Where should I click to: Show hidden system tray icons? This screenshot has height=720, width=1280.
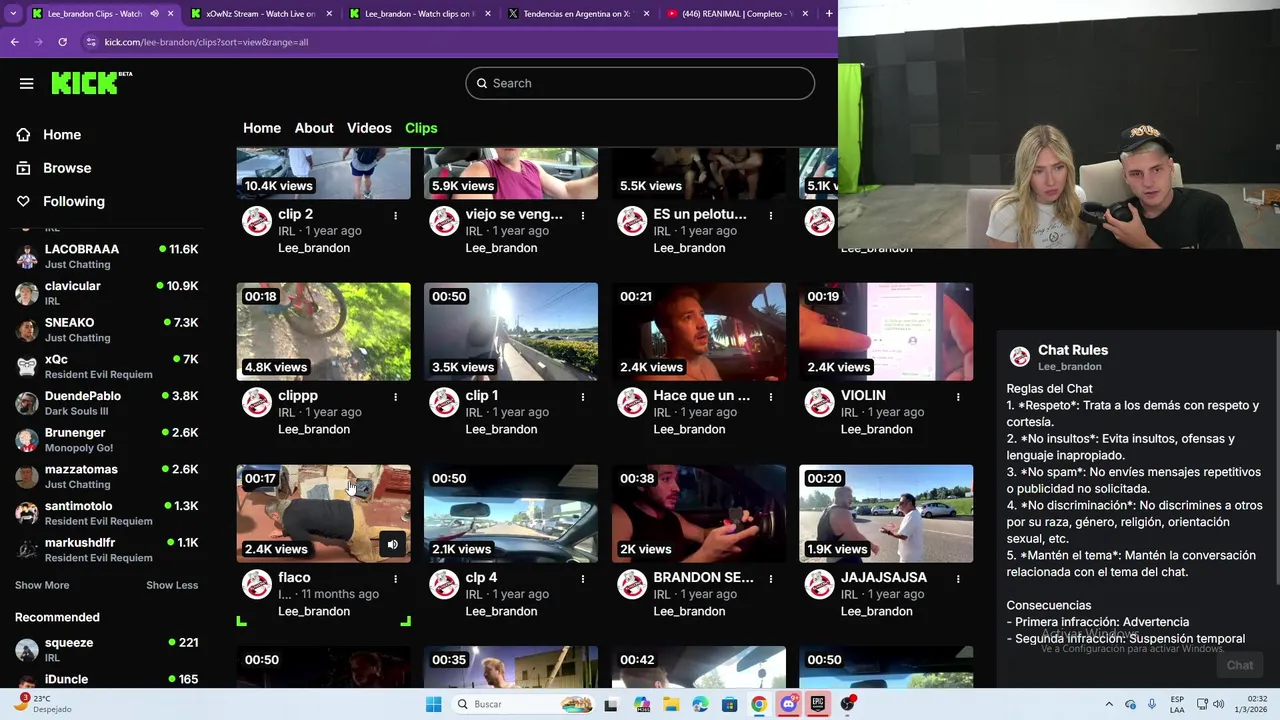pyautogui.click(x=1108, y=704)
